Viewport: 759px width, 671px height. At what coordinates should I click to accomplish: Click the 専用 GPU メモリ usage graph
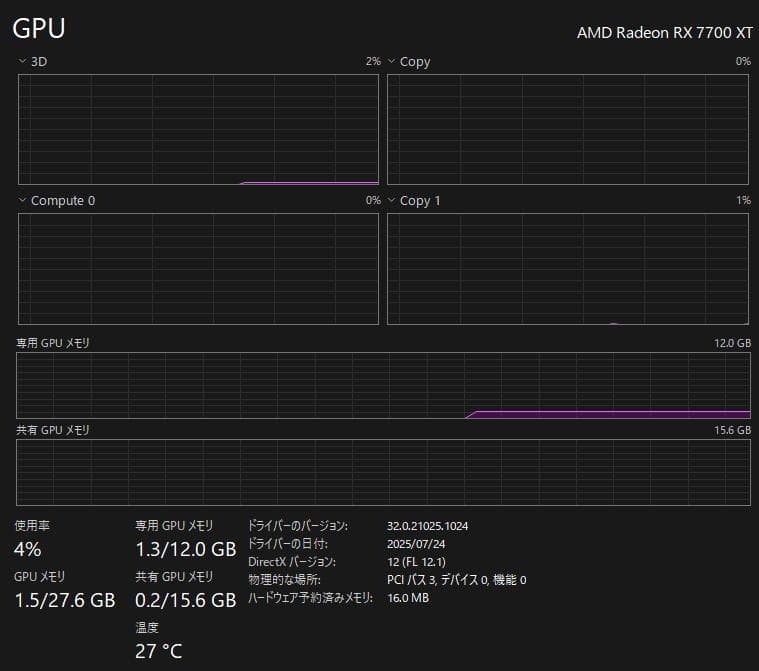(383, 385)
